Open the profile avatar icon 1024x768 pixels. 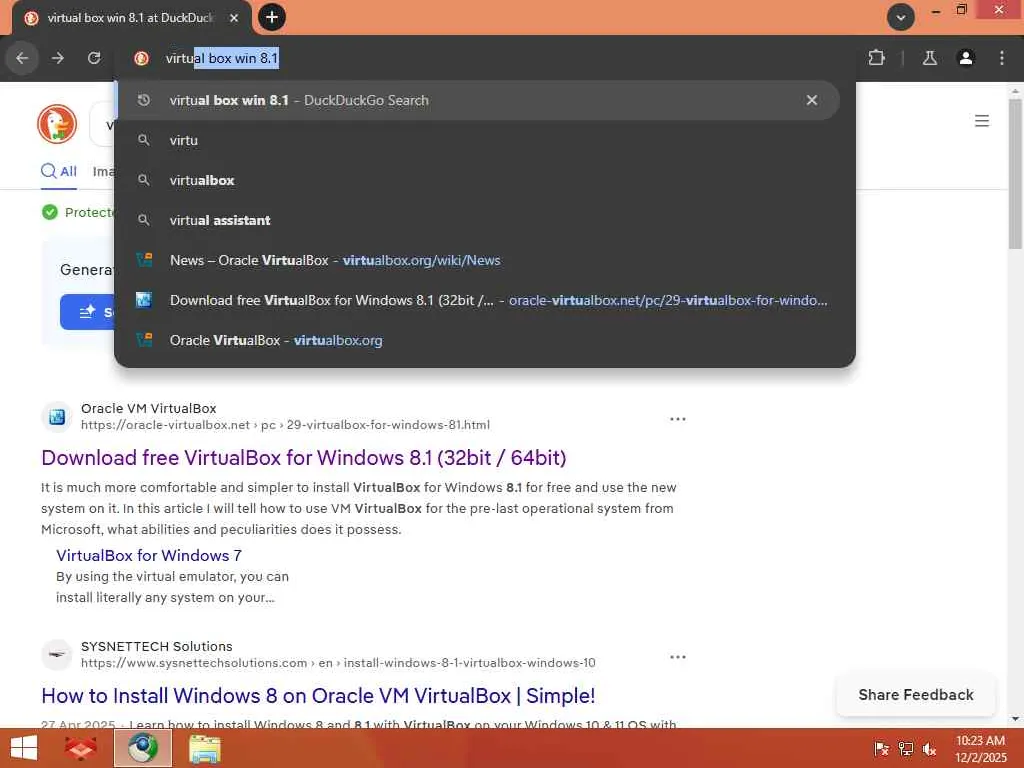965,58
